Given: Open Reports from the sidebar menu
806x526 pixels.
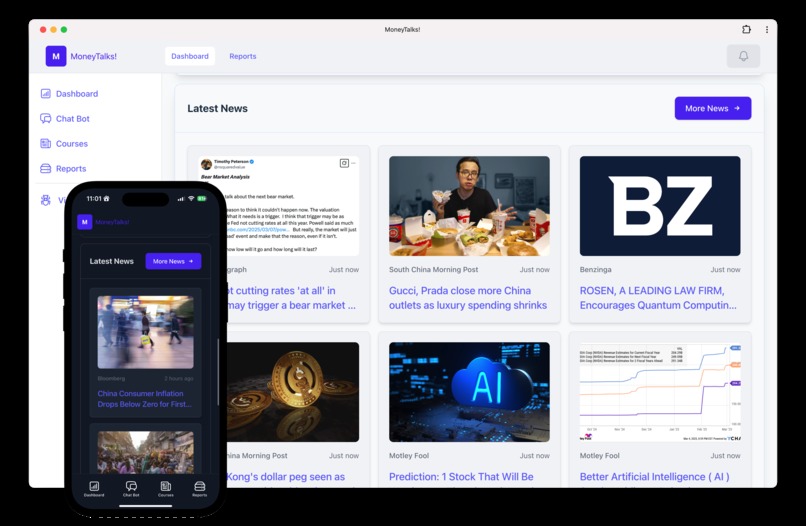Looking at the screenshot, I should (71, 169).
